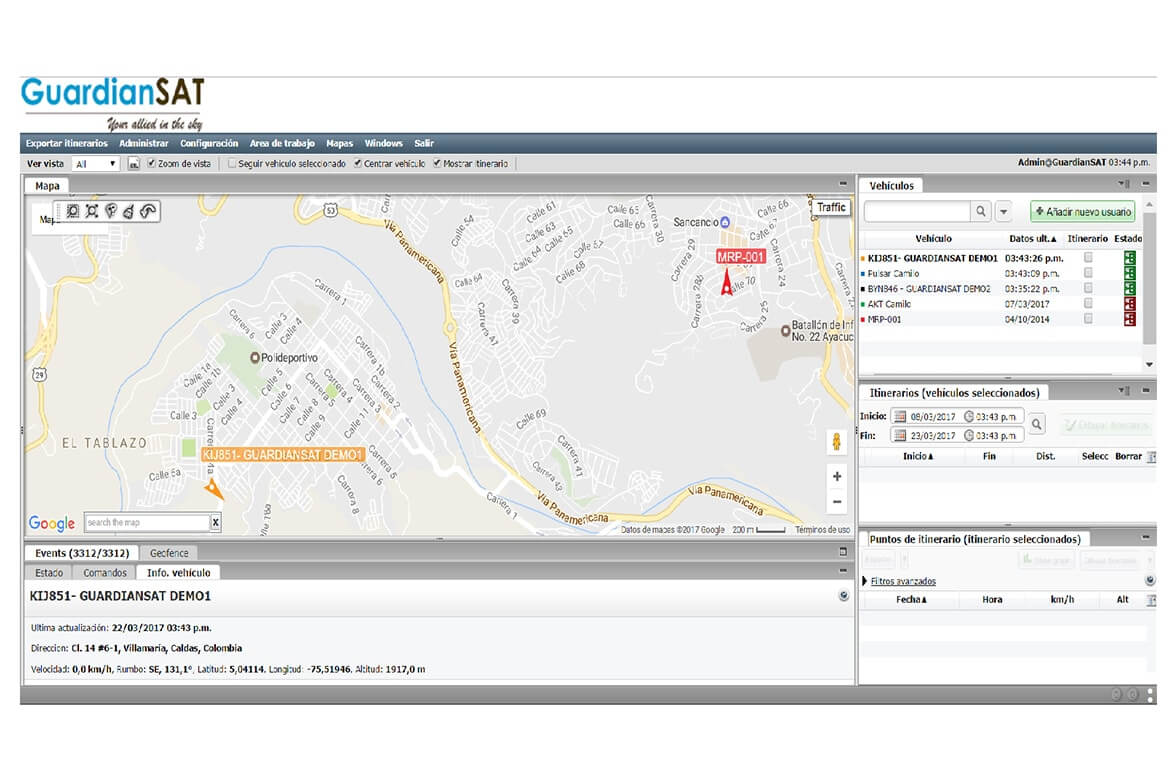Click the search magnifier in Vehículos panel
Viewport: 1170px width, 780px height.
click(981, 212)
